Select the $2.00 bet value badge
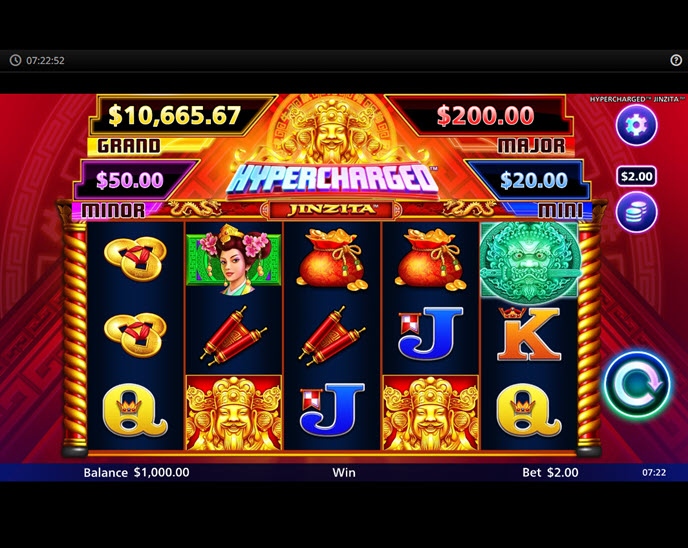Screen dimensions: 688x548 [x=636, y=176]
